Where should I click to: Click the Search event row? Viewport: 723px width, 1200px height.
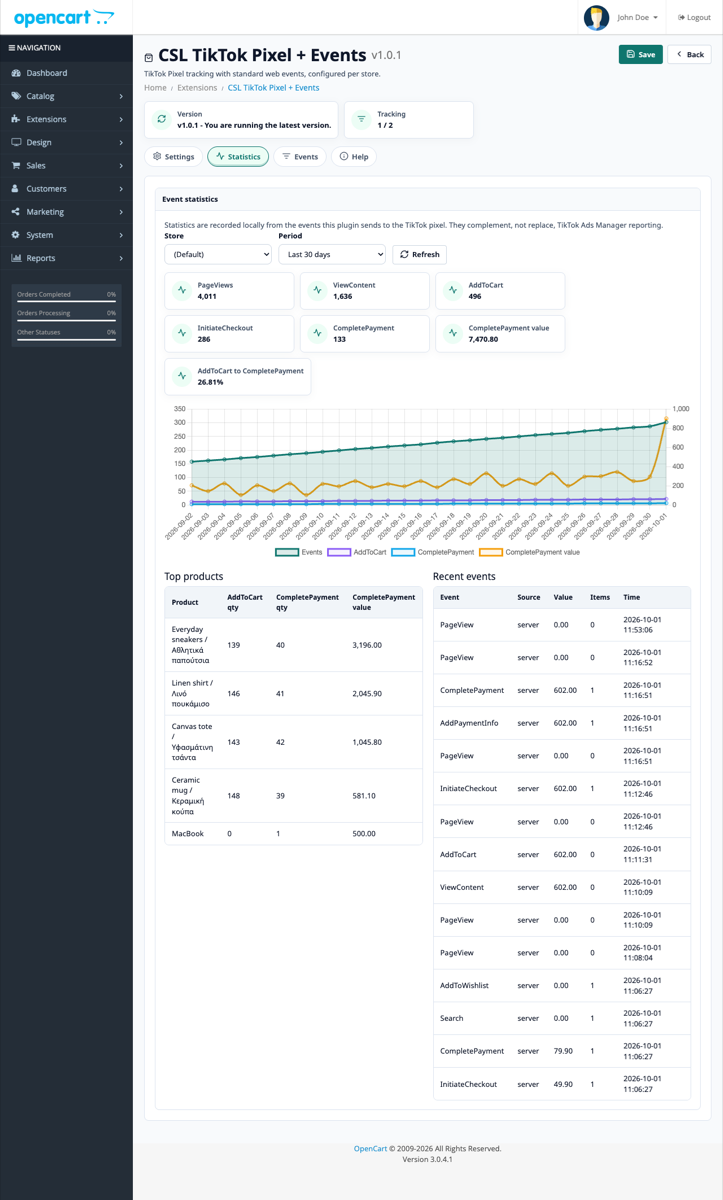561,1018
